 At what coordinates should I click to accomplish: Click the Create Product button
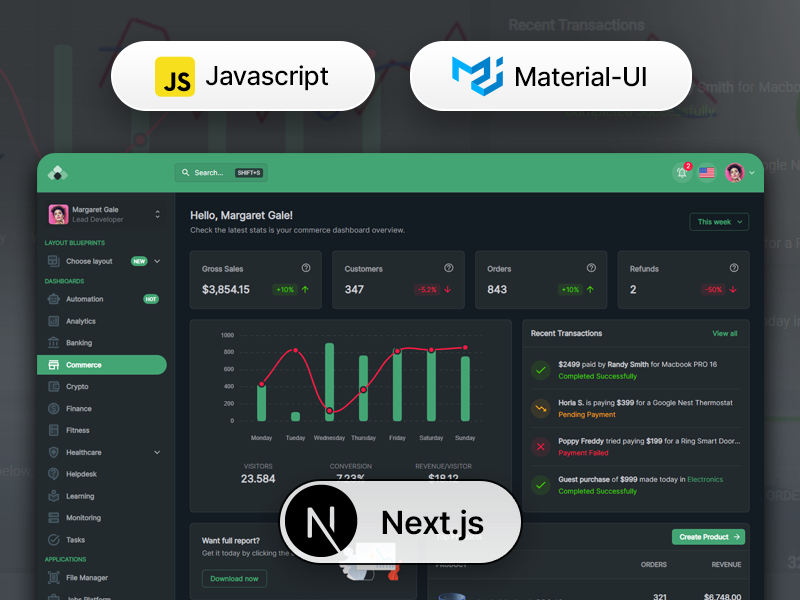(x=708, y=537)
